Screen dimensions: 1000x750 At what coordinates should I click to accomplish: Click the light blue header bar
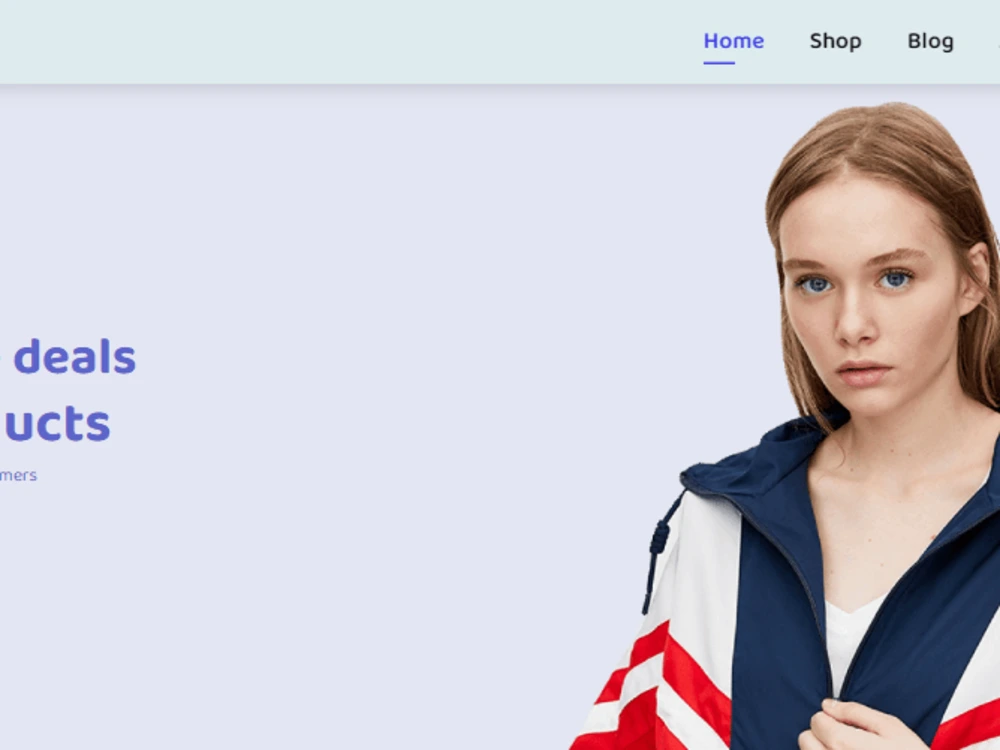click(x=351, y=41)
